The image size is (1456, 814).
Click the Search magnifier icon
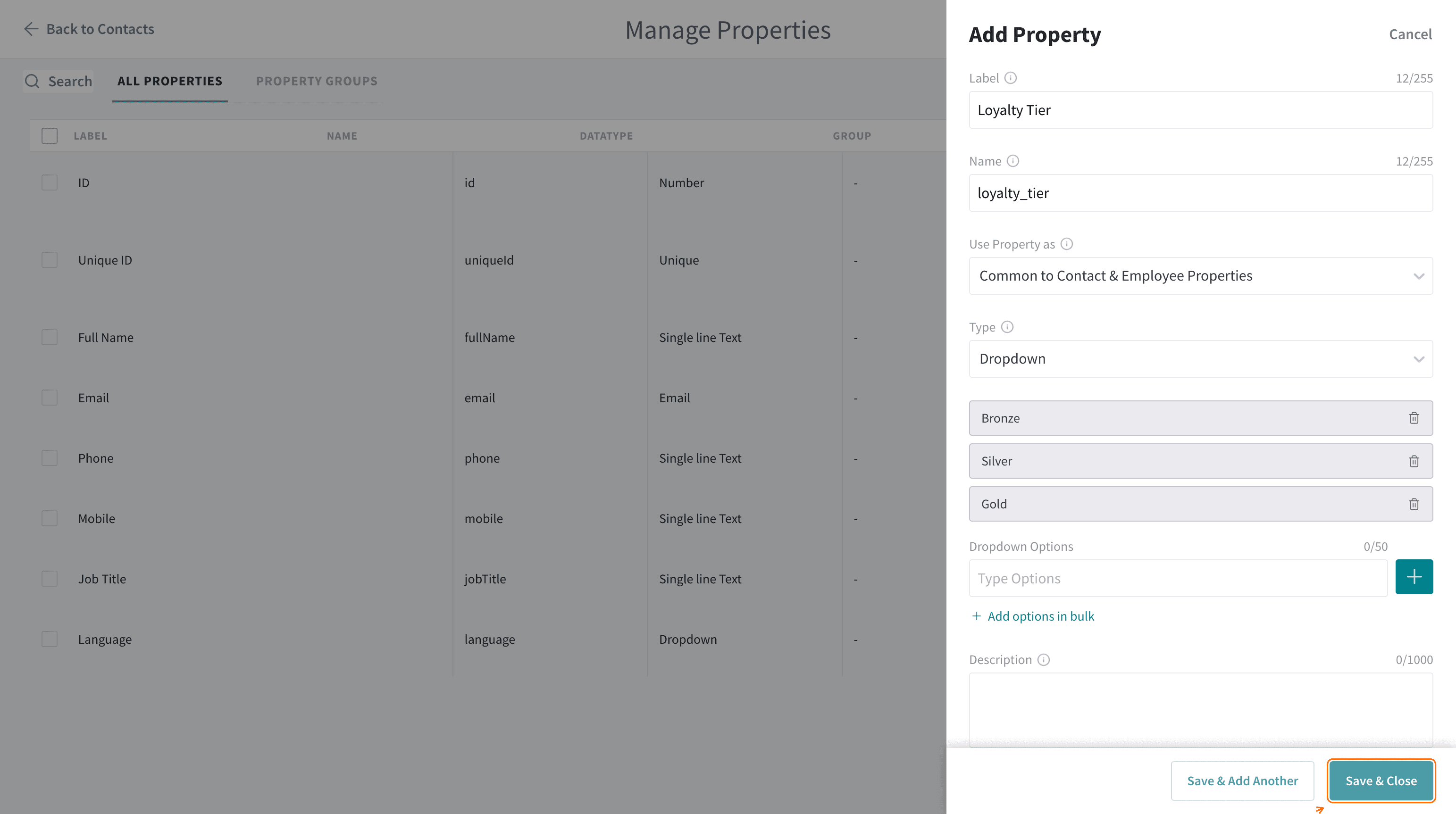[x=32, y=81]
